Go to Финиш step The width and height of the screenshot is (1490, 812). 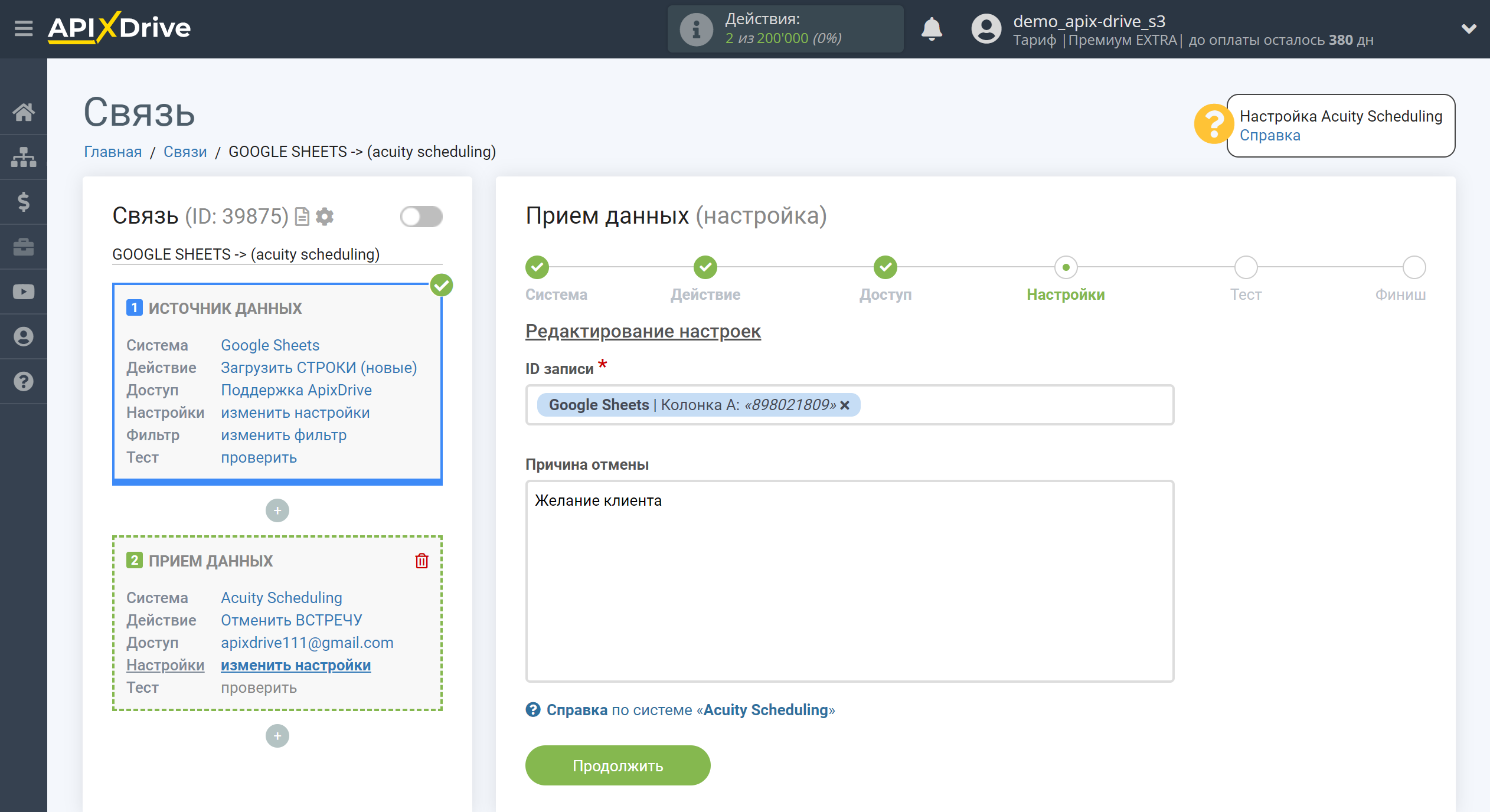coord(1414,267)
